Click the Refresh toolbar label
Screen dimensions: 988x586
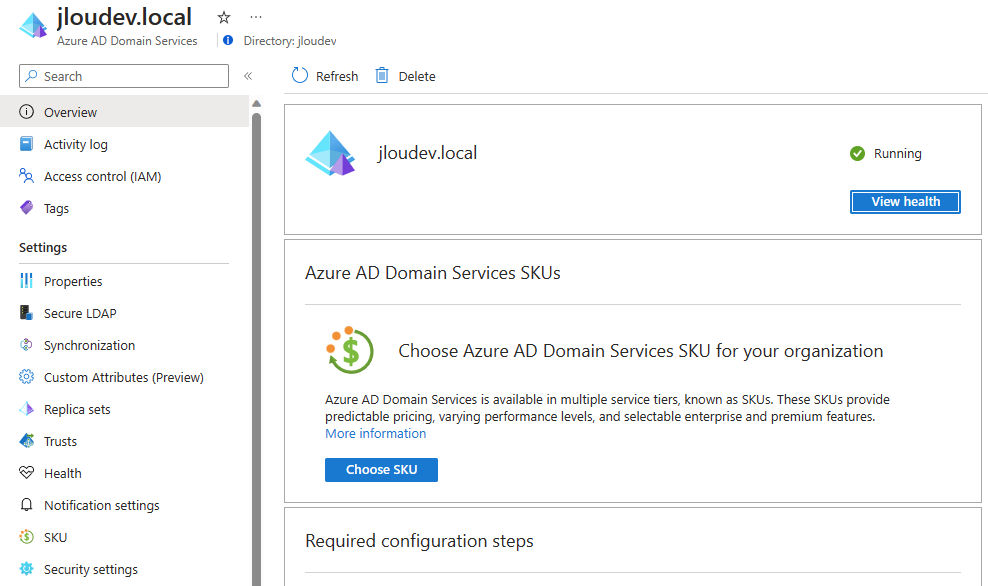pos(337,76)
